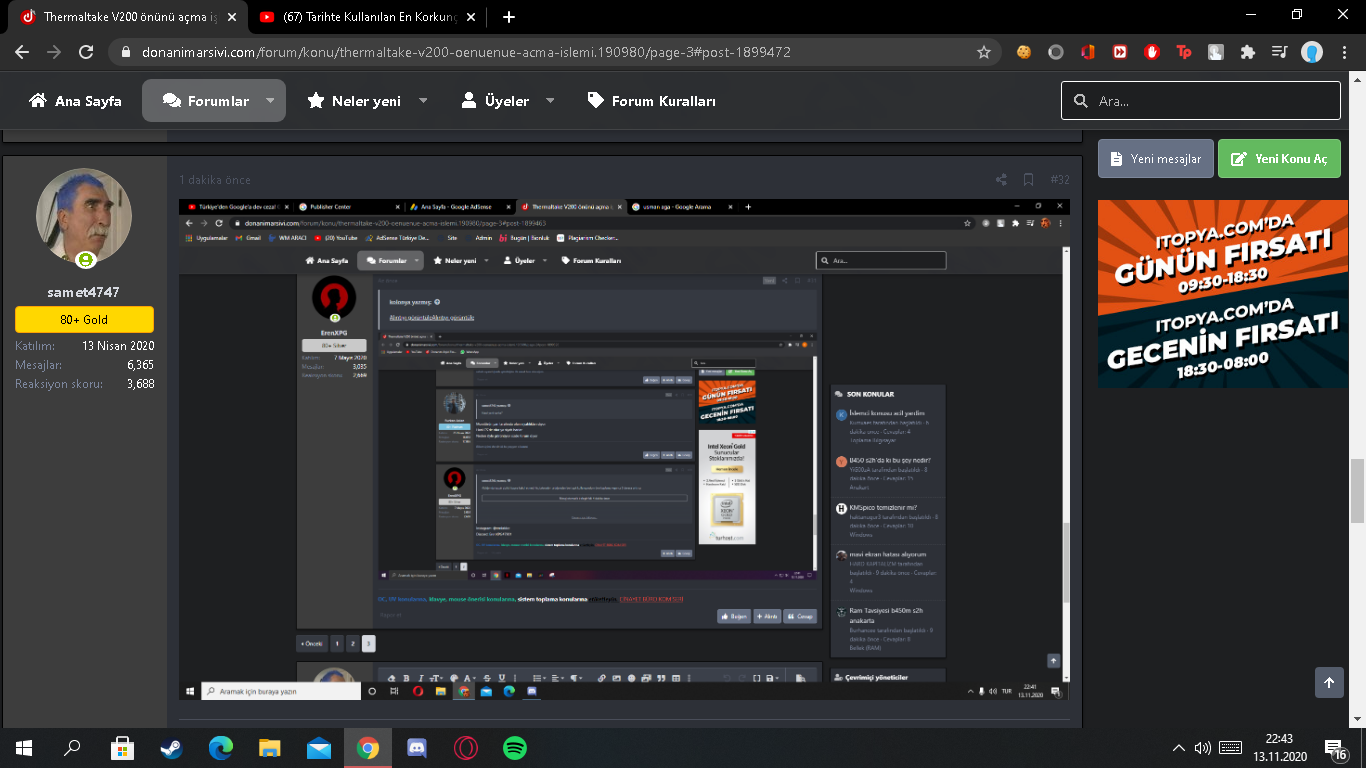Click the forum search magnifier icon
The width and height of the screenshot is (1366, 768).
1080,101
